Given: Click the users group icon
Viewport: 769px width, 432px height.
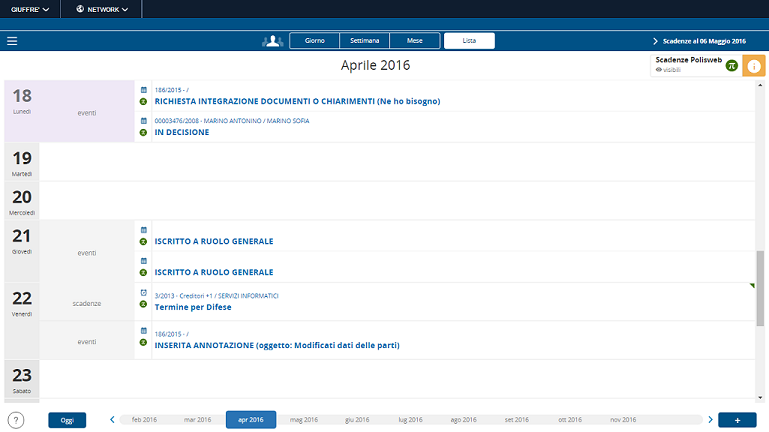Looking at the screenshot, I should point(272,41).
